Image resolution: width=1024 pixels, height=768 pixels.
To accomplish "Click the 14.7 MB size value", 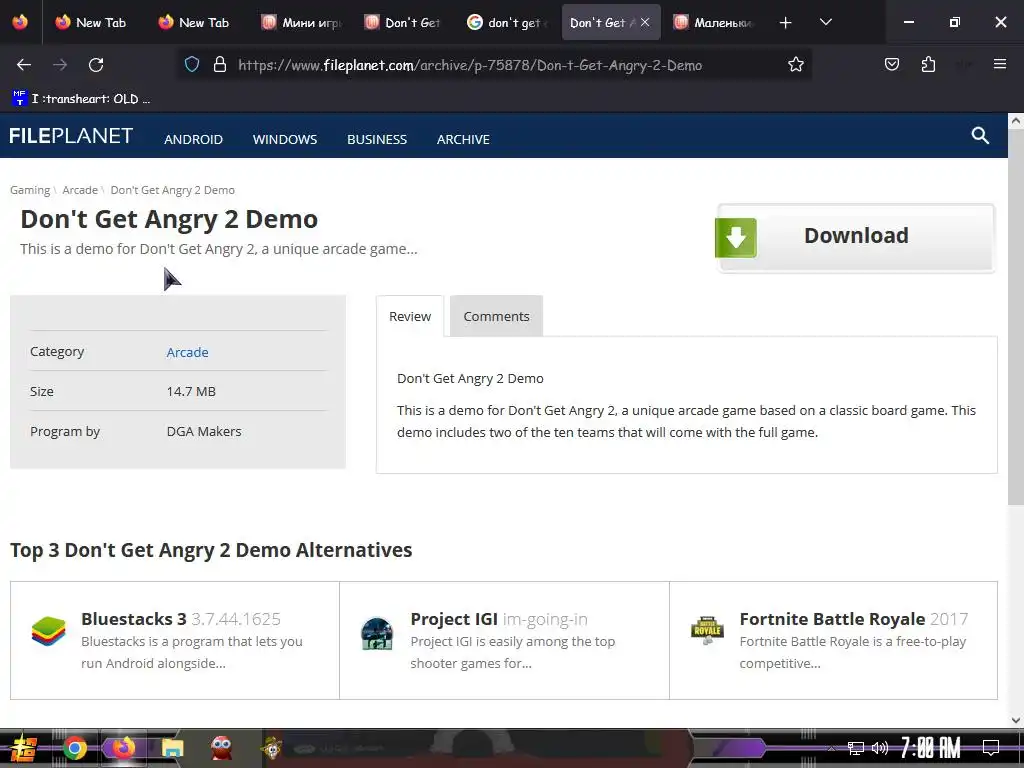I will pyautogui.click(x=191, y=391).
